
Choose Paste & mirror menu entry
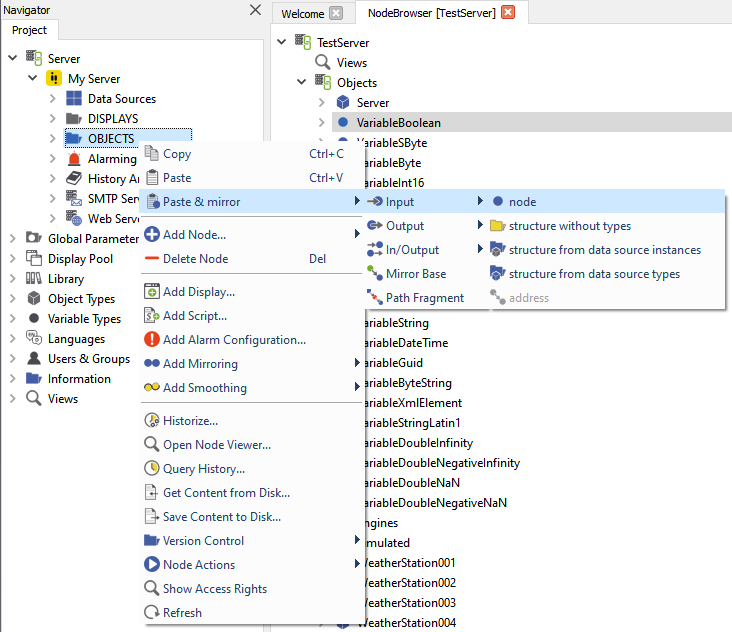click(x=252, y=201)
